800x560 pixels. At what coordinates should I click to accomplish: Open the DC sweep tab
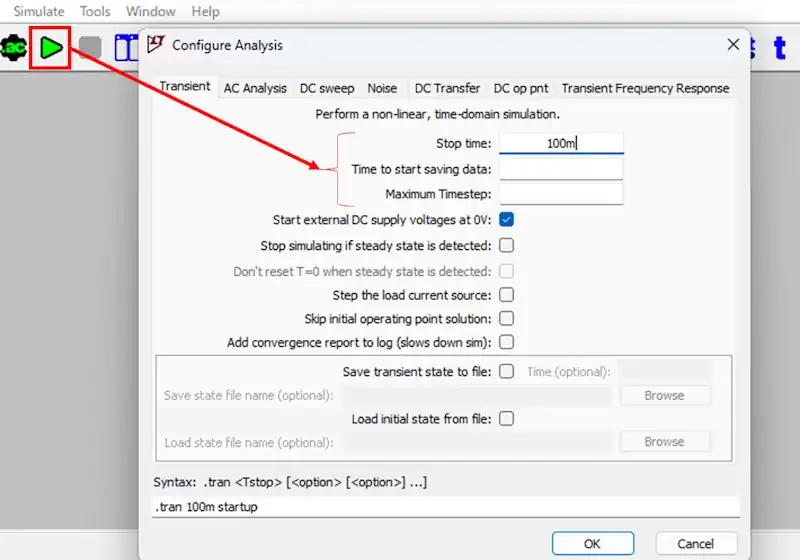[327, 88]
